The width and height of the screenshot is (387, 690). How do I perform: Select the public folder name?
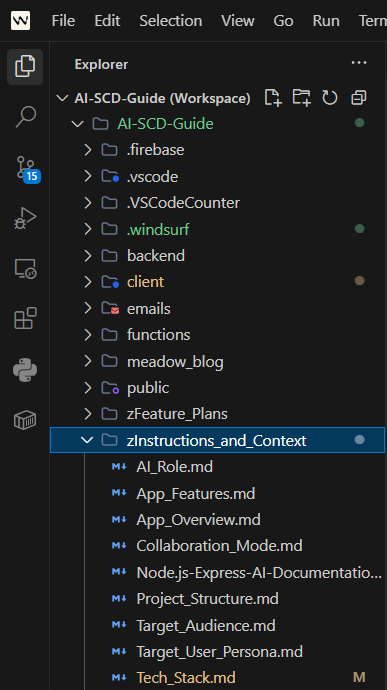(x=148, y=388)
